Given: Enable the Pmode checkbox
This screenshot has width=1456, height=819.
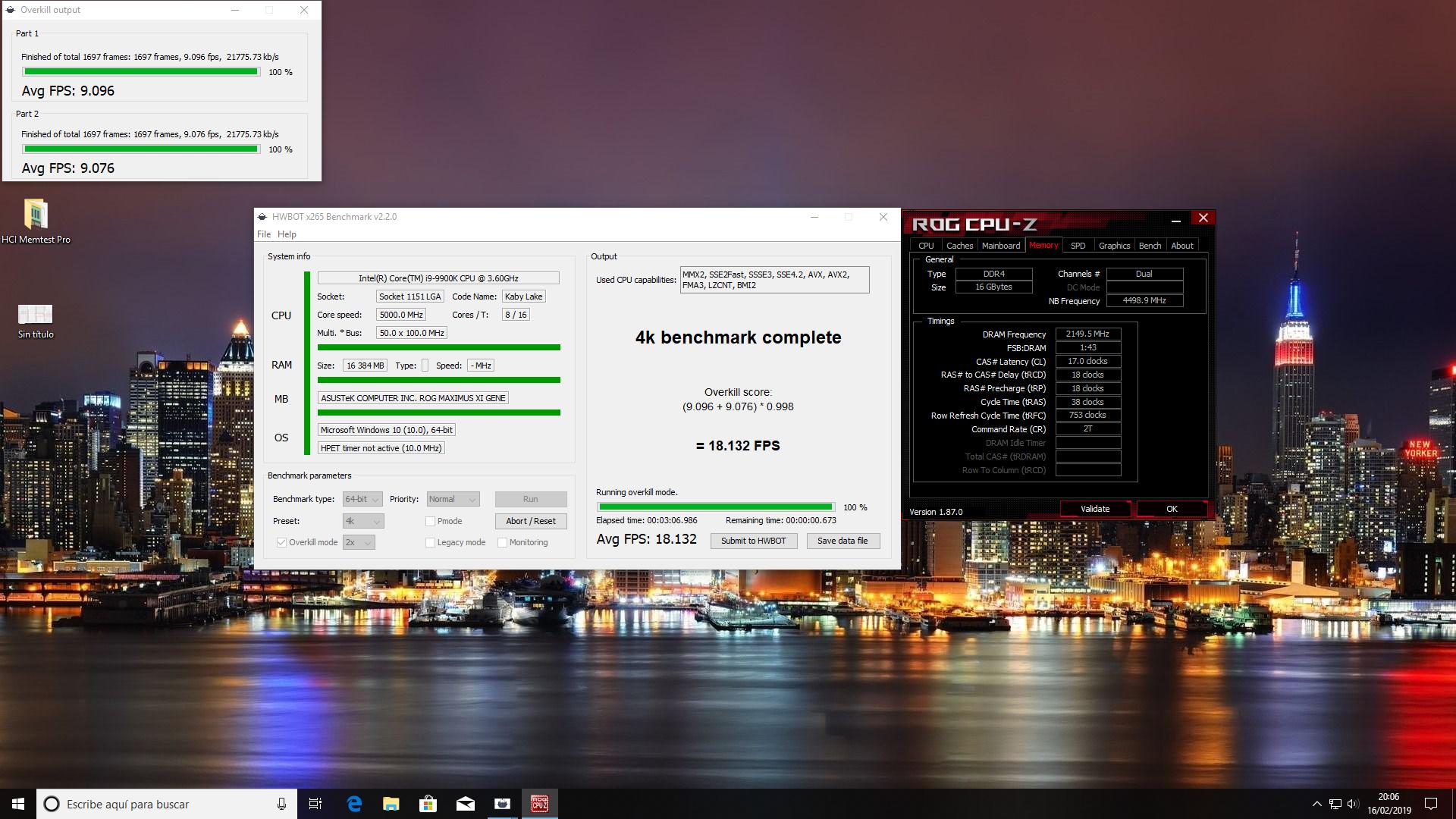Looking at the screenshot, I should (x=430, y=521).
